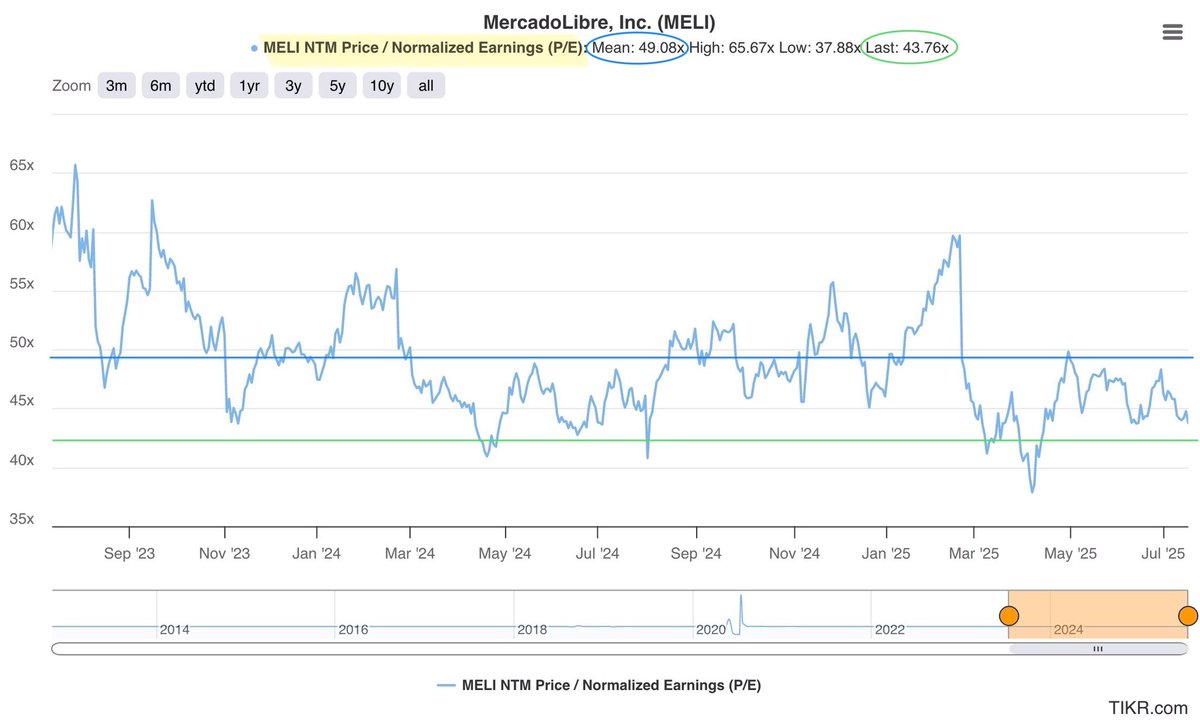Click the 2016 label in navigator
The width and height of the screenshot is (1200, 727).
pyautogui.click(x=353, y=630)
